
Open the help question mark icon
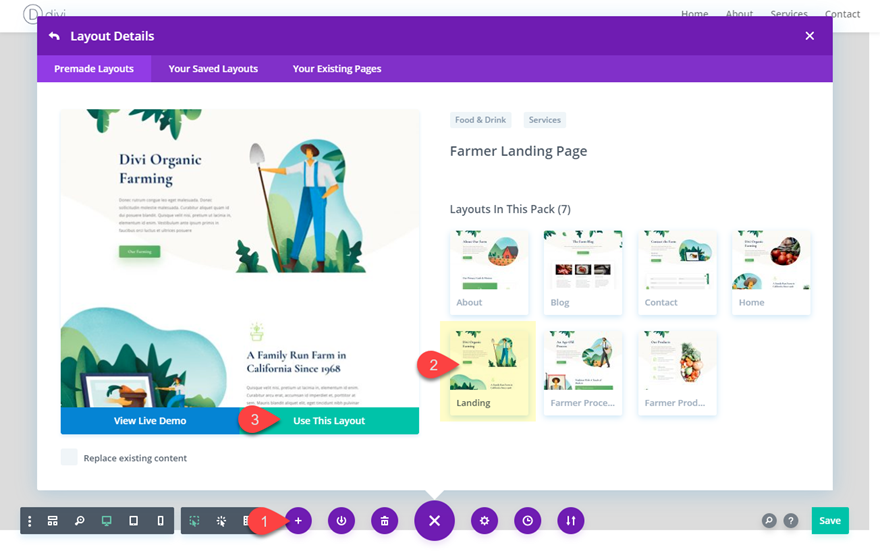[791, 521]
